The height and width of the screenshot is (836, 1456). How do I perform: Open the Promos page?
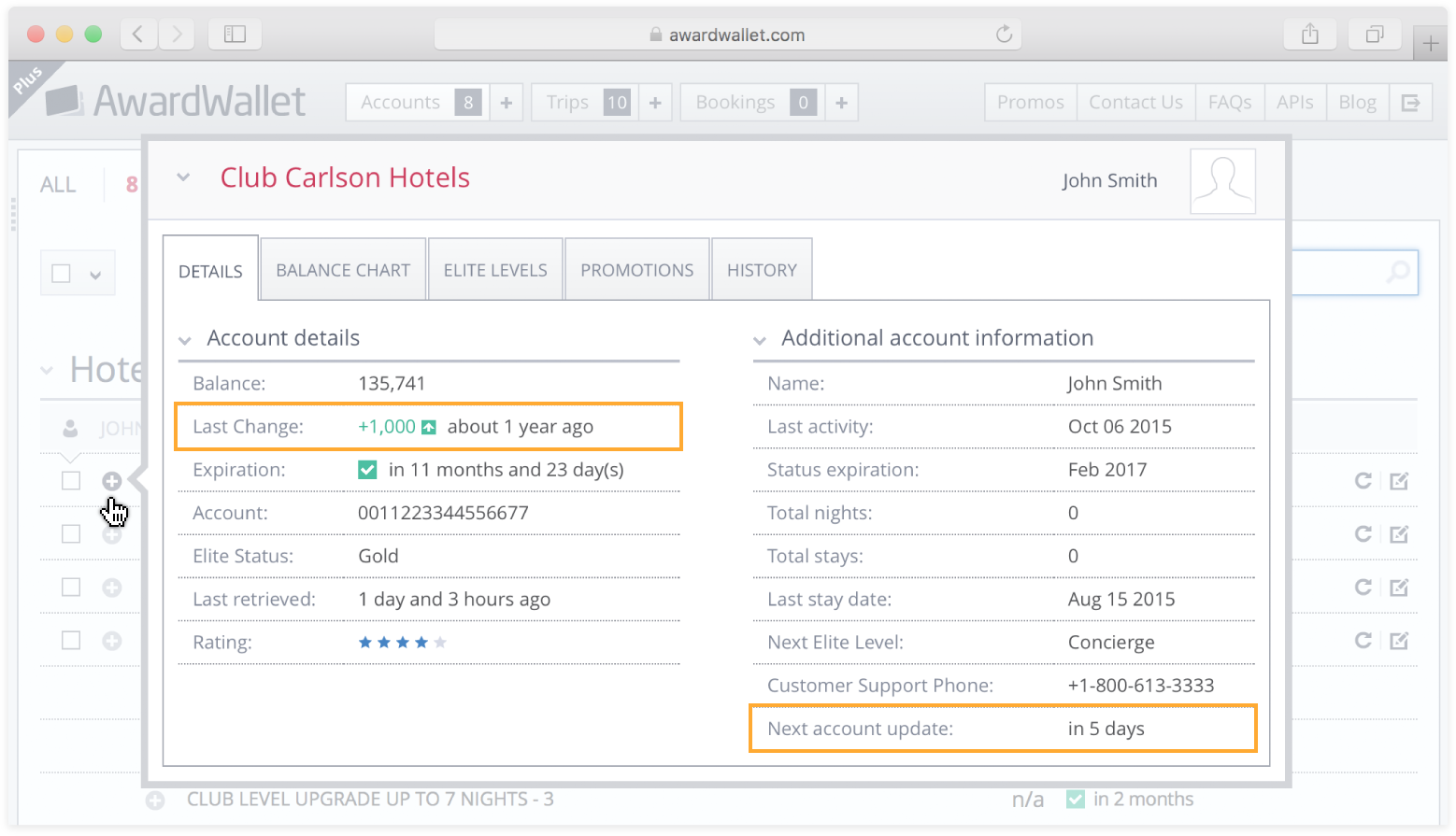1030,102
